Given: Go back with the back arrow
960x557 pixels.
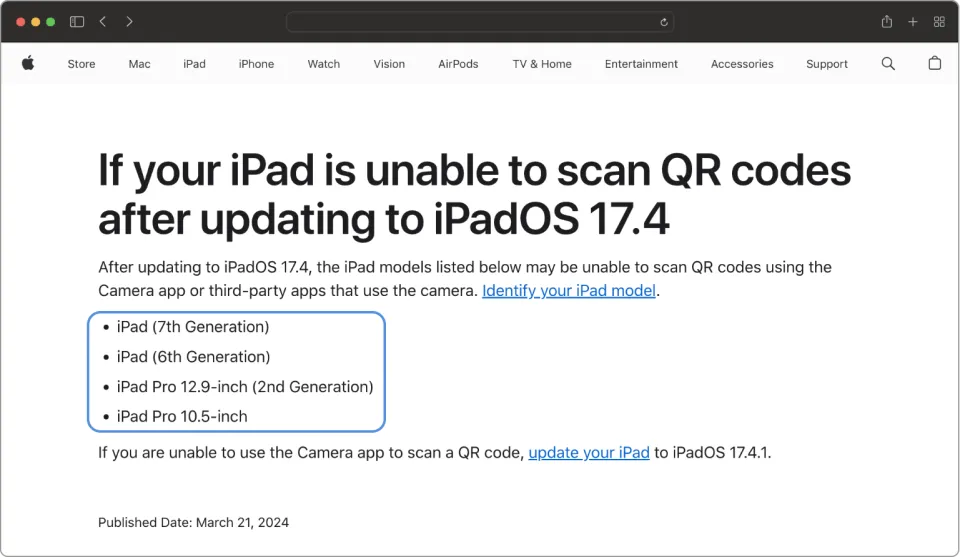Looking at the screenshot, I should pos(103,21).
